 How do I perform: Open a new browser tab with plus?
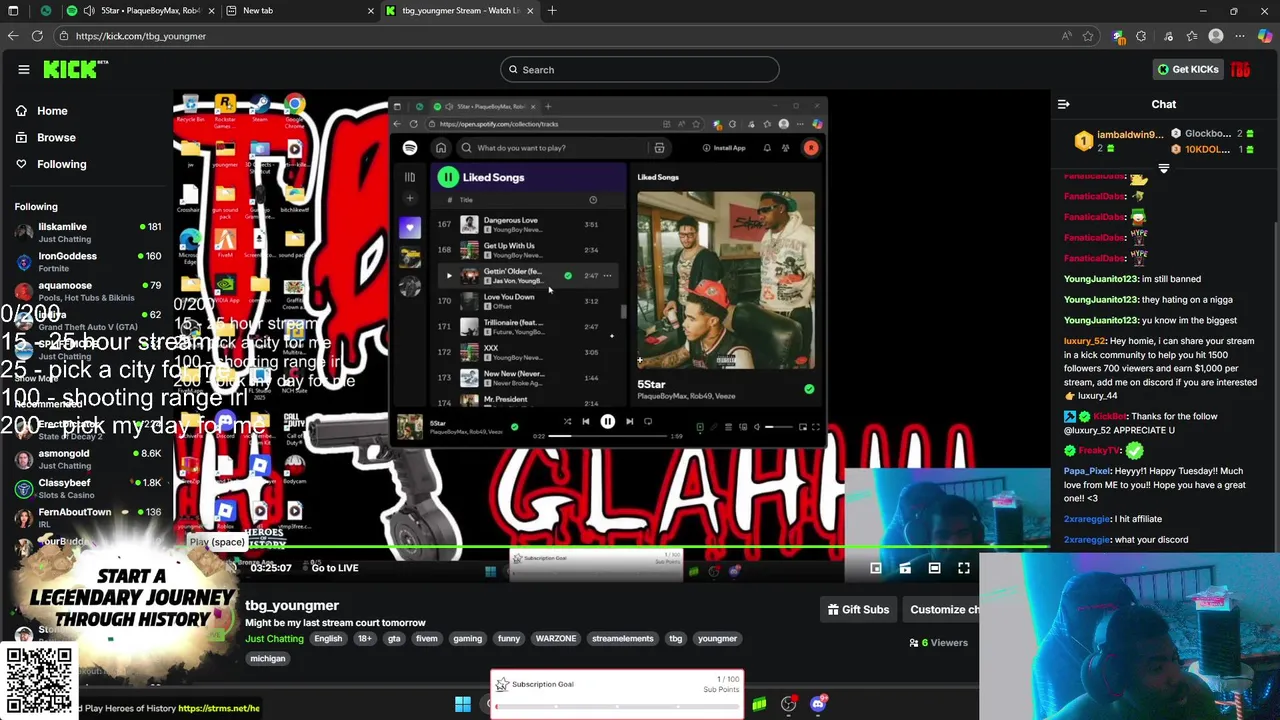pyautogui.click(x=552, y=10)
